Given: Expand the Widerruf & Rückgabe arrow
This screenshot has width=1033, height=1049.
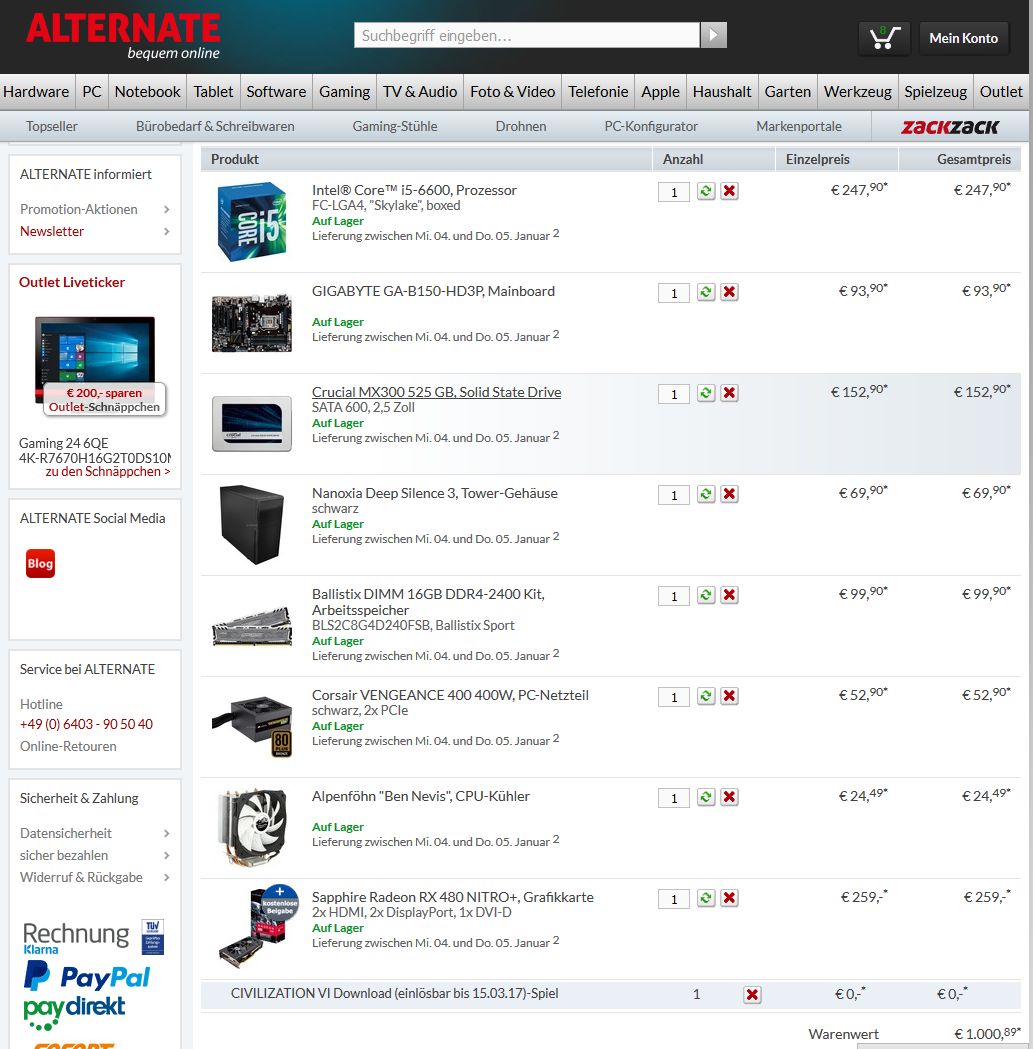Looking at the screenshot, I should coord(167,878).
